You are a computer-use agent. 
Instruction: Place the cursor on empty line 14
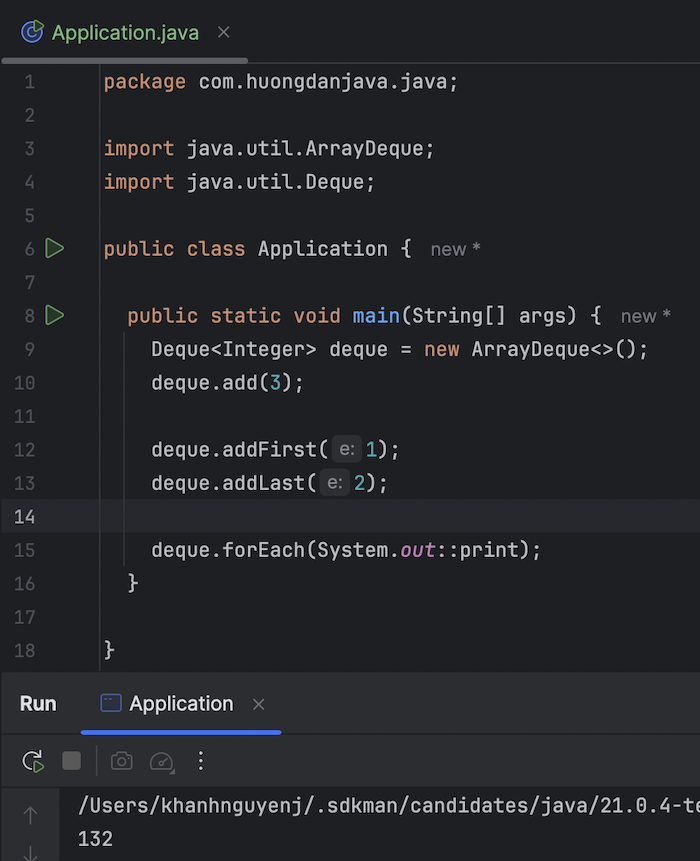click(x=400, y=516)
